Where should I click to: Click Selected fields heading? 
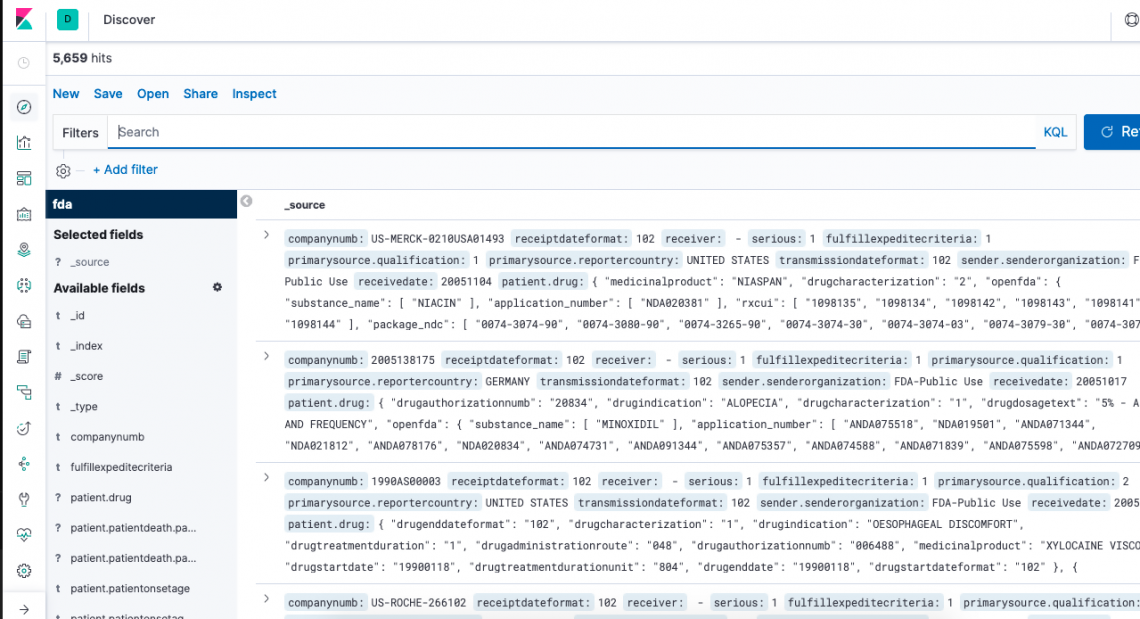pos(98,235)
